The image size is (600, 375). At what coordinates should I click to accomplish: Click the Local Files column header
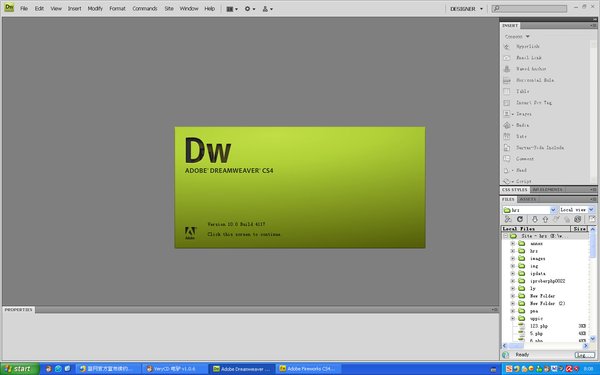pos(536,229)
